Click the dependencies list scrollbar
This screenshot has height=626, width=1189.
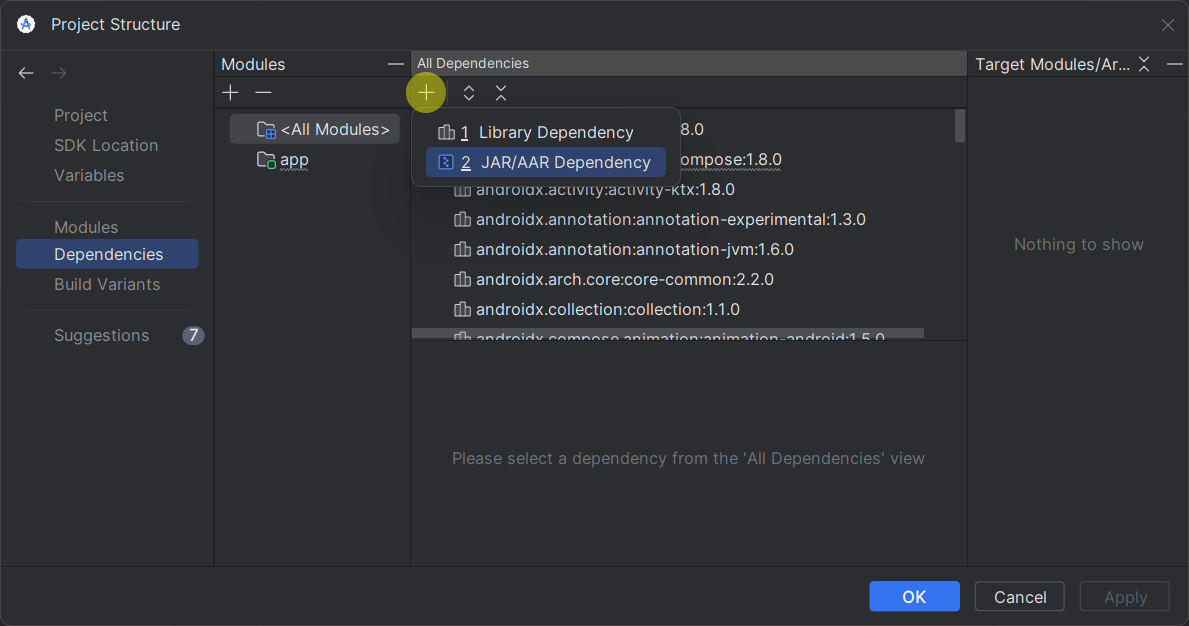[958, 125]
